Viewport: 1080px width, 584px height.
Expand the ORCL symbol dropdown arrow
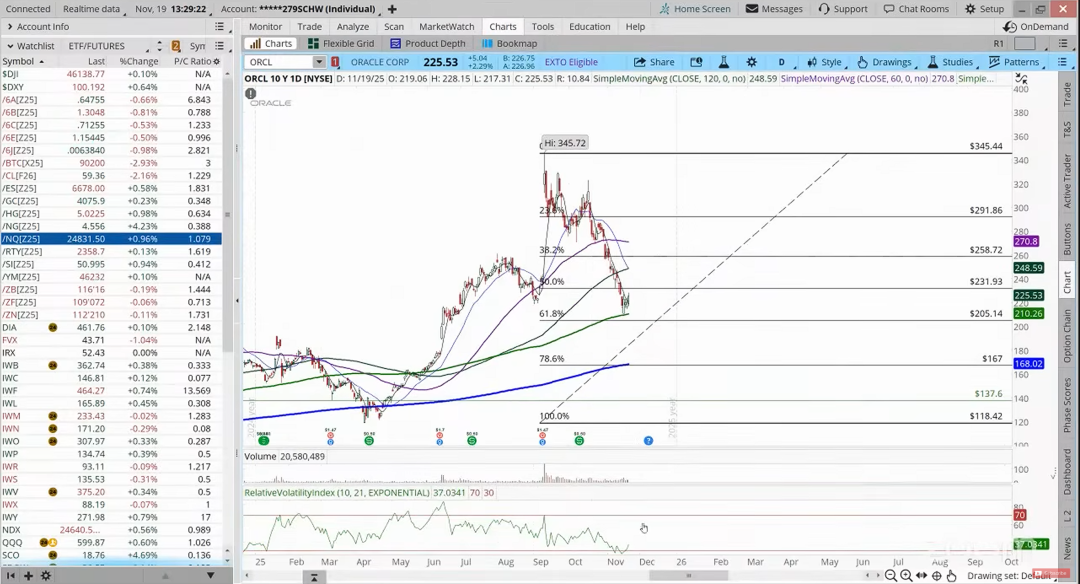tap(319, 62)
